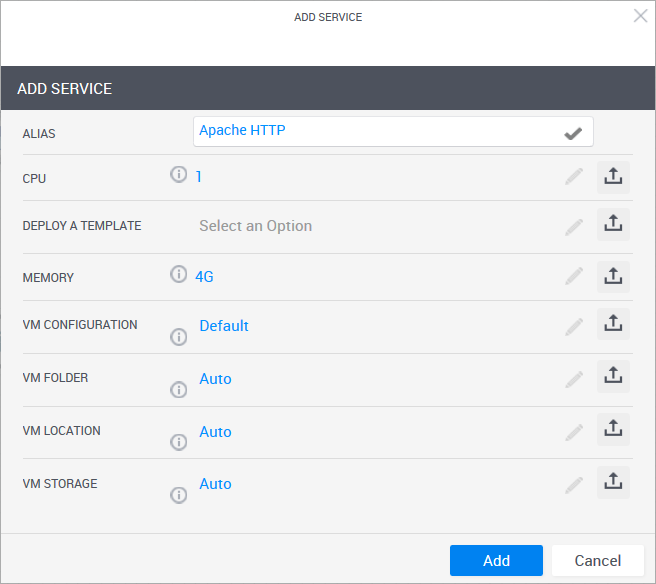Screen dimensions: 656x584
Task: Cancel the Add Service dialog
Action: (597, 560)
